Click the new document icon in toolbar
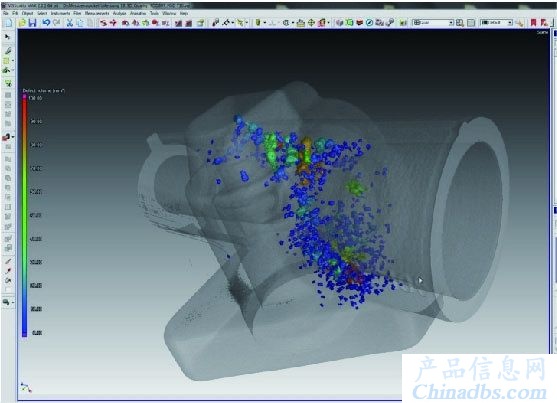The image size is (557, 403). (9, 23)
